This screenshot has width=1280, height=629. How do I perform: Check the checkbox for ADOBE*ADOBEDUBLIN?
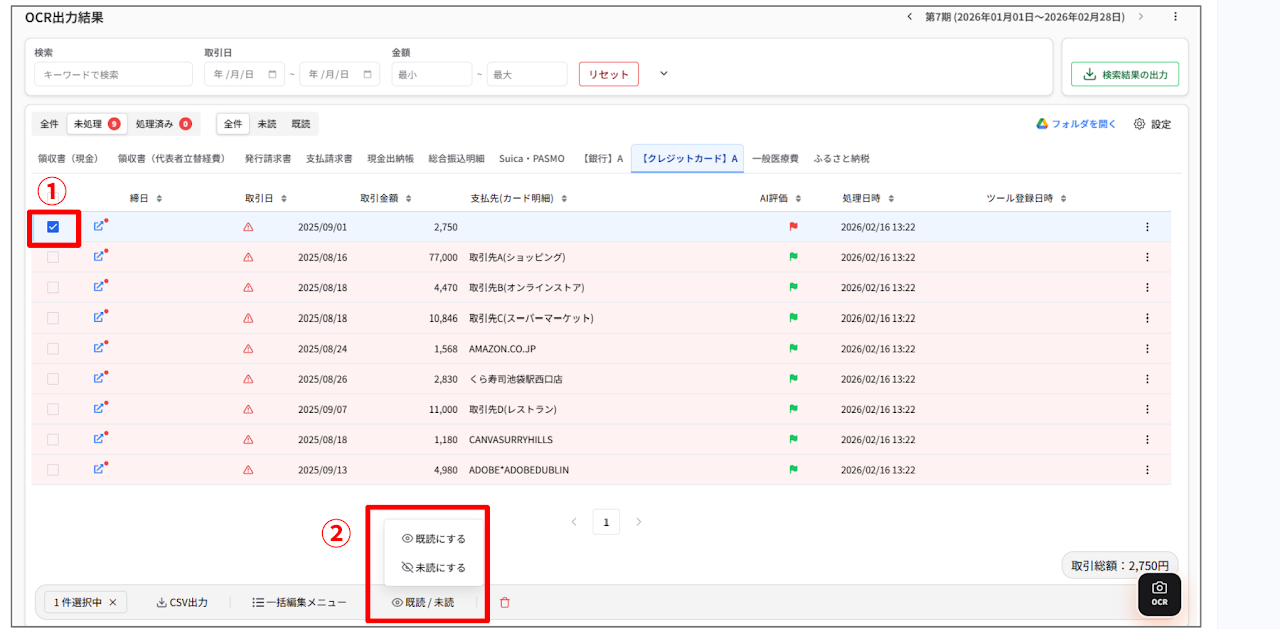point(53,469)
